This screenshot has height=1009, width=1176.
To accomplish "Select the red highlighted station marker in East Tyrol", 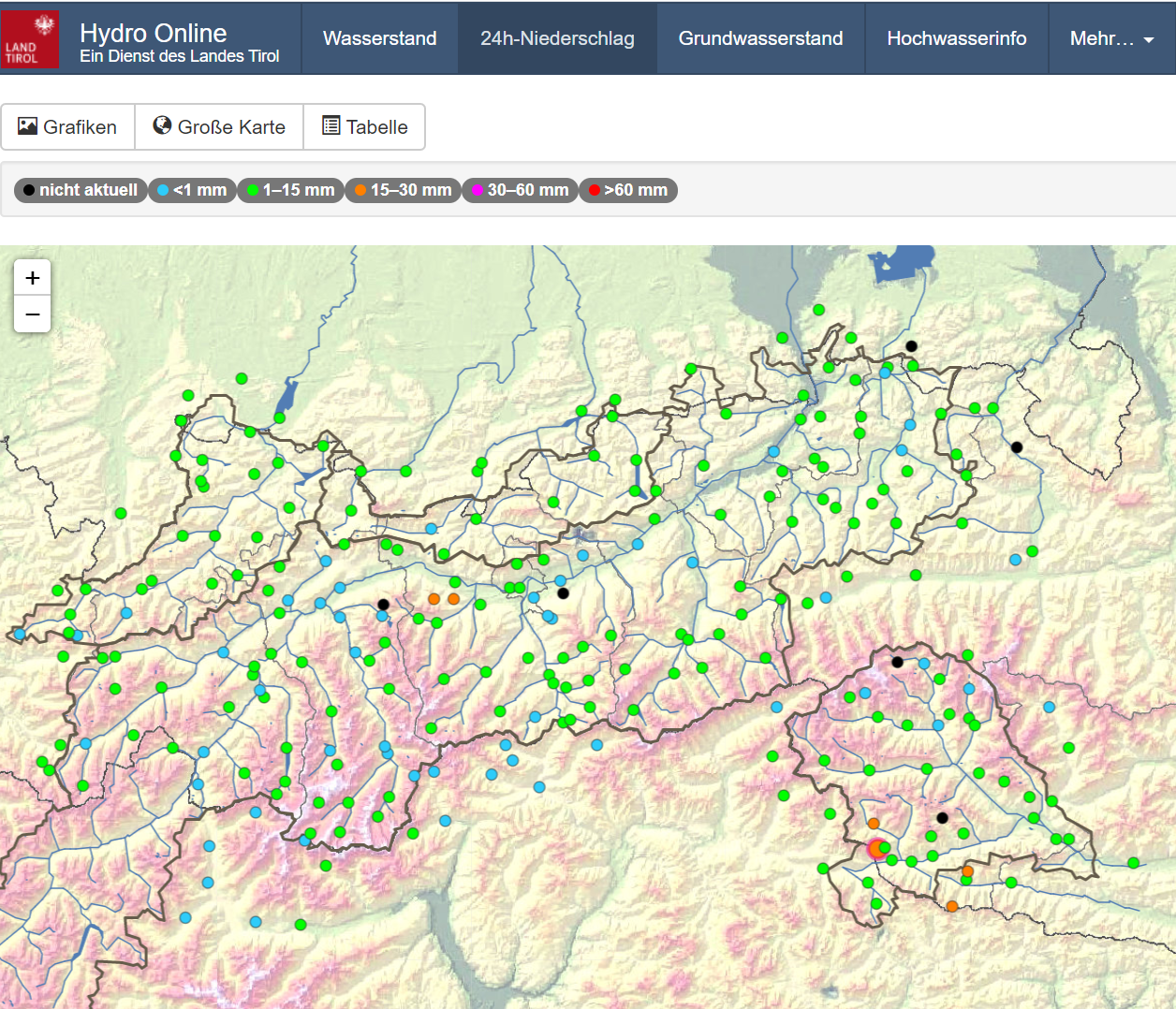I will 877,849.
